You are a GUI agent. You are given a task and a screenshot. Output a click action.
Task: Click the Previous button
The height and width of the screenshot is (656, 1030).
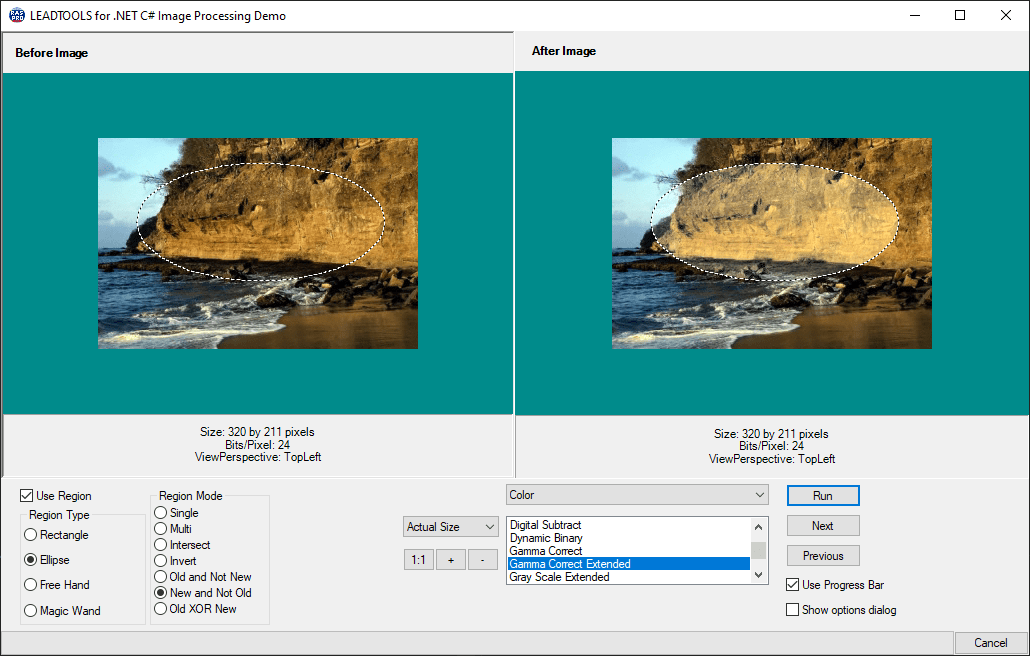point(822,555)
